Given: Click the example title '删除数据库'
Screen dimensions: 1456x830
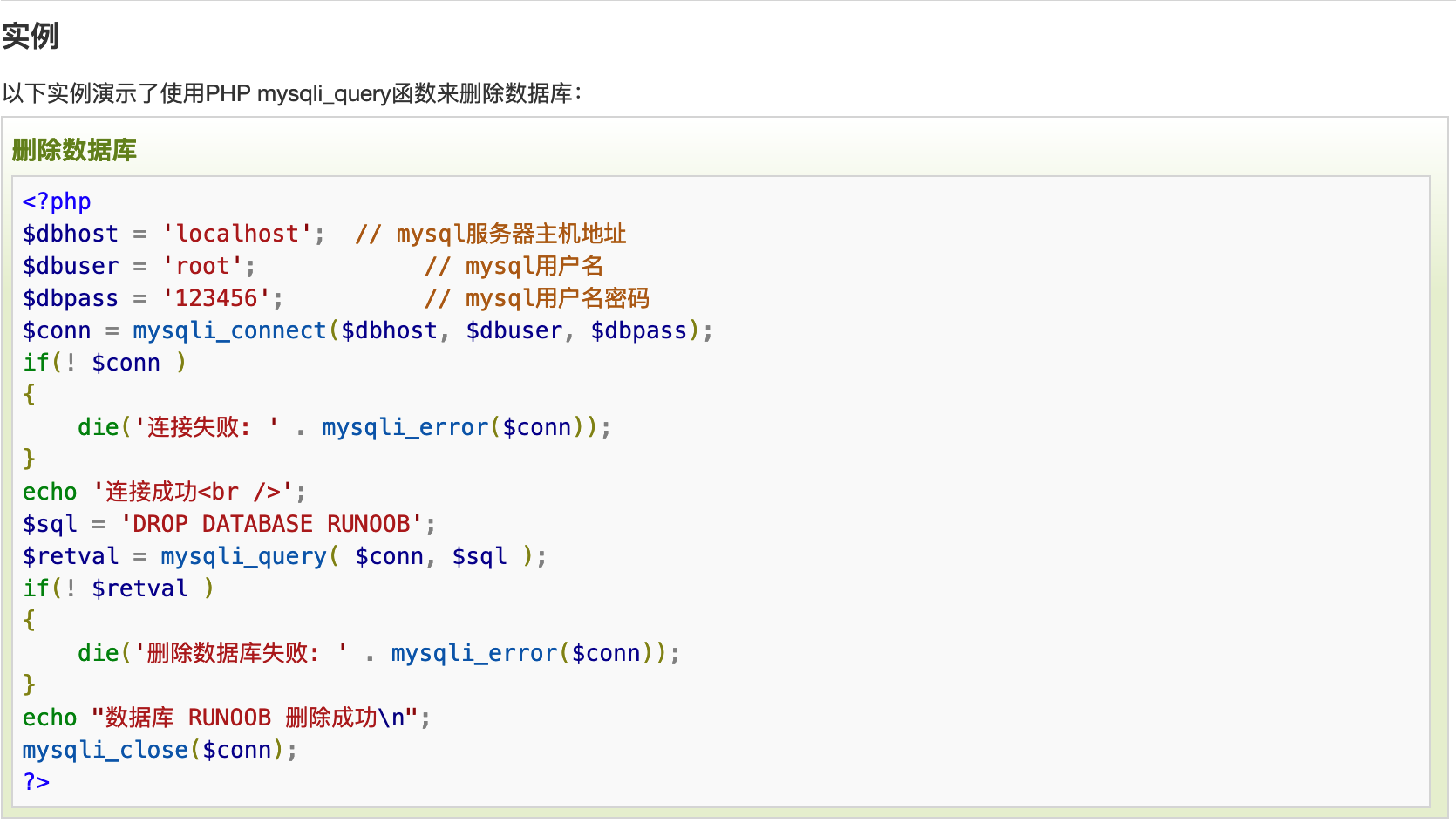Looking at the screenshot, I should point(74,150).
